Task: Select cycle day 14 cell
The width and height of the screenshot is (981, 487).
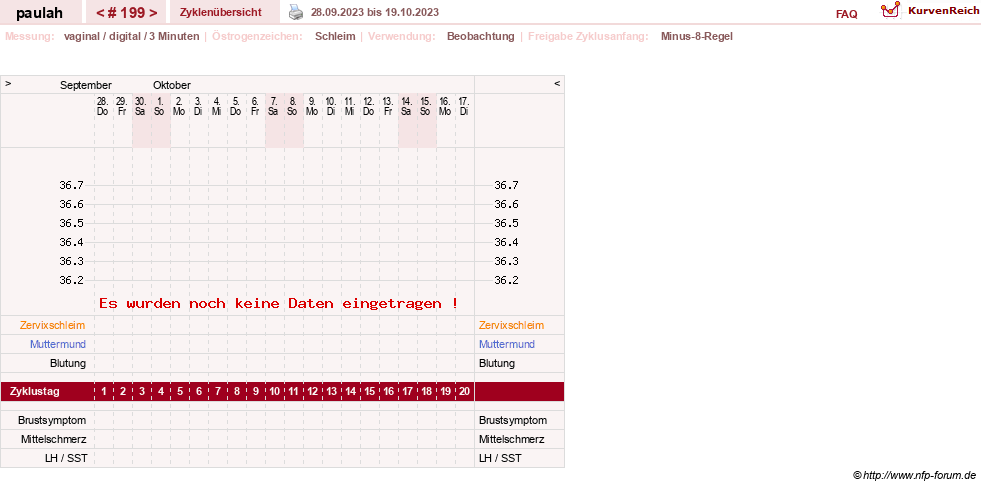Action: tap(350, 392)
